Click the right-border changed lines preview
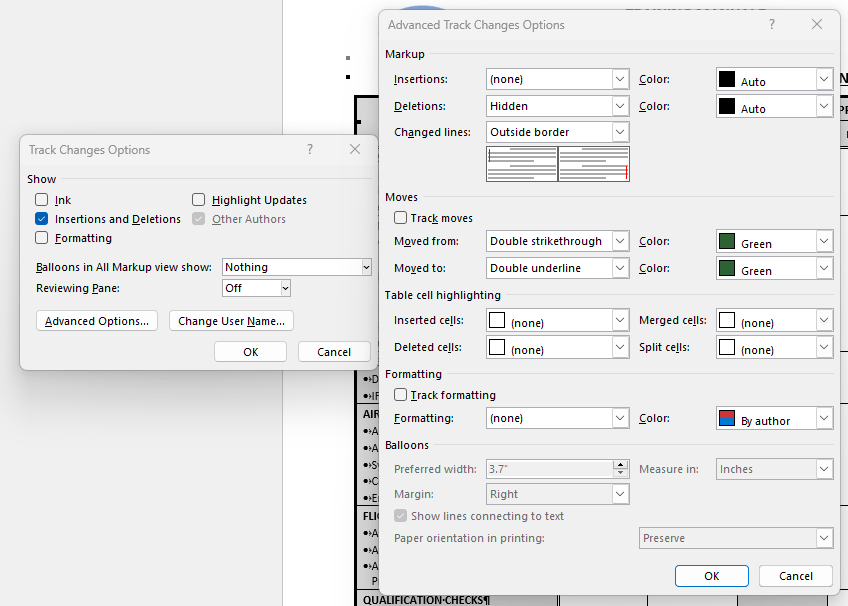848x606 pixels. pyautogui.click(x=594, y=164)
